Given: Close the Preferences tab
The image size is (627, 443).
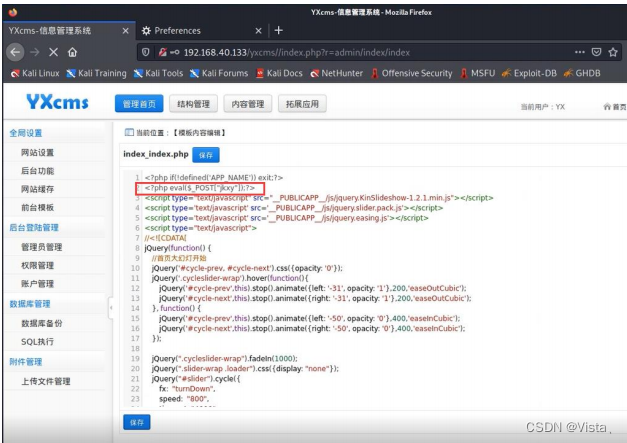Looking at the screenshot, I should [258, 31].
